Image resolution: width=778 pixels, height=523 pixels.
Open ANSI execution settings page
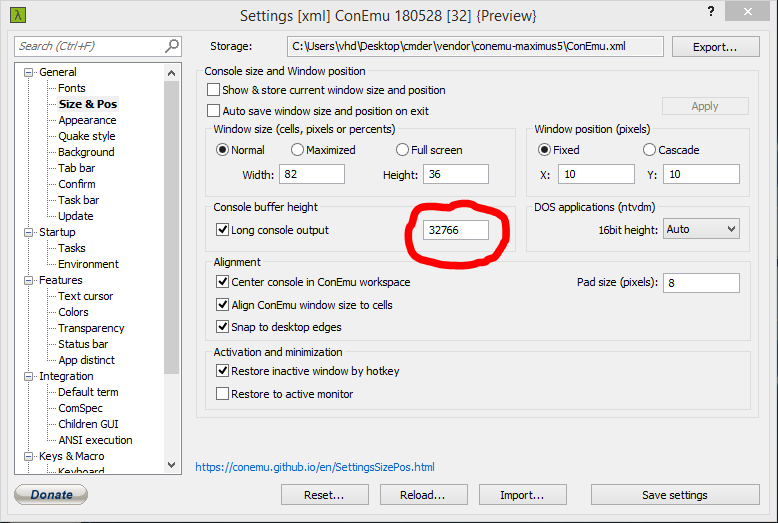[x=95, y=440]
